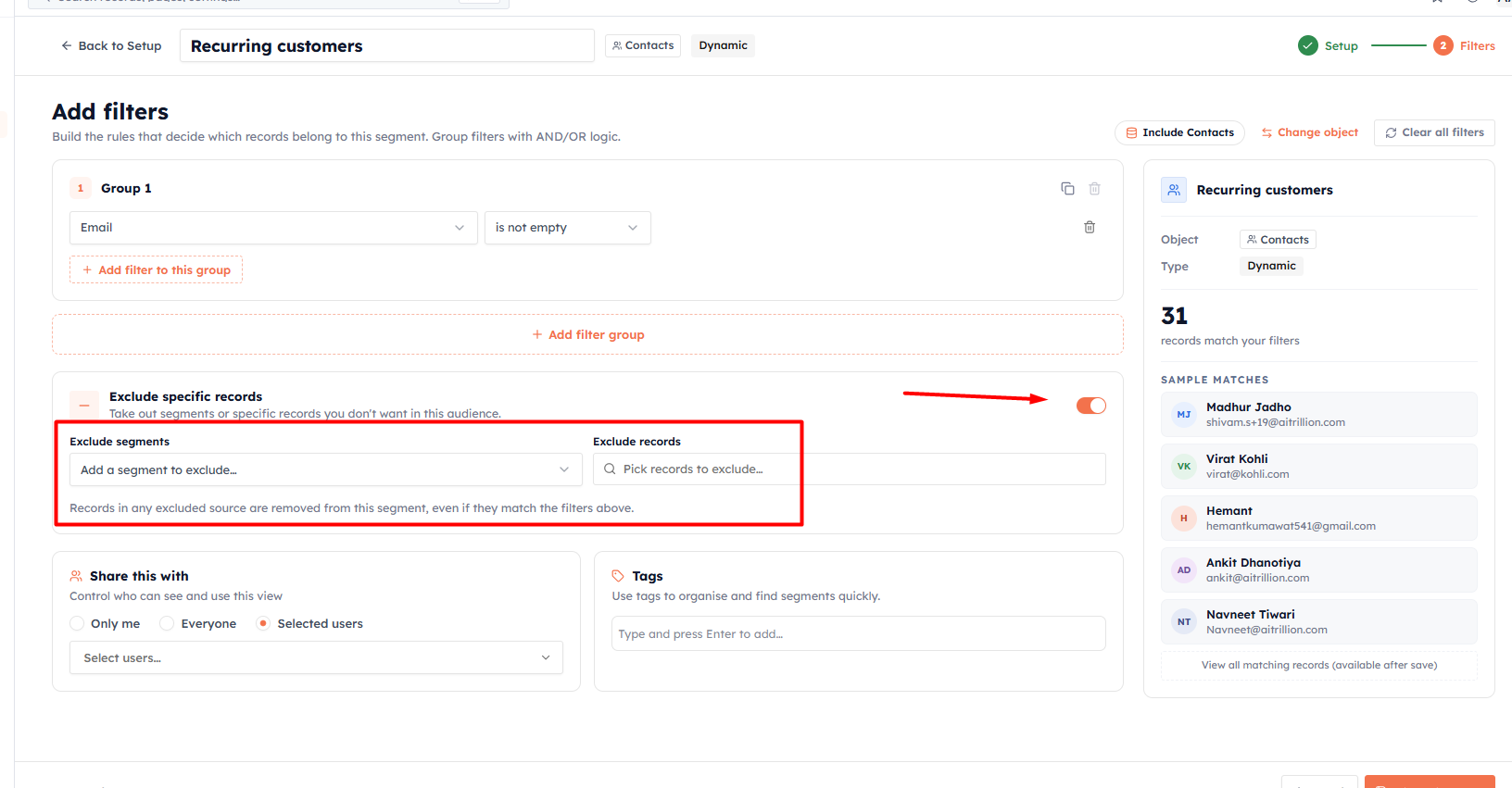Click the Contacts chip in Object row
1512x788 pixels.
pos(1278,240)
